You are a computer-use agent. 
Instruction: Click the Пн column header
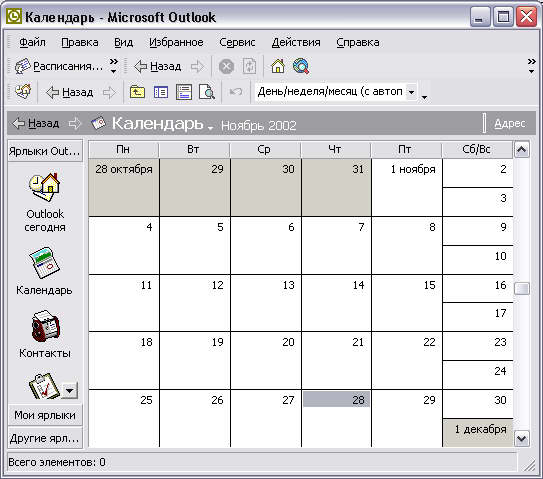123,149
